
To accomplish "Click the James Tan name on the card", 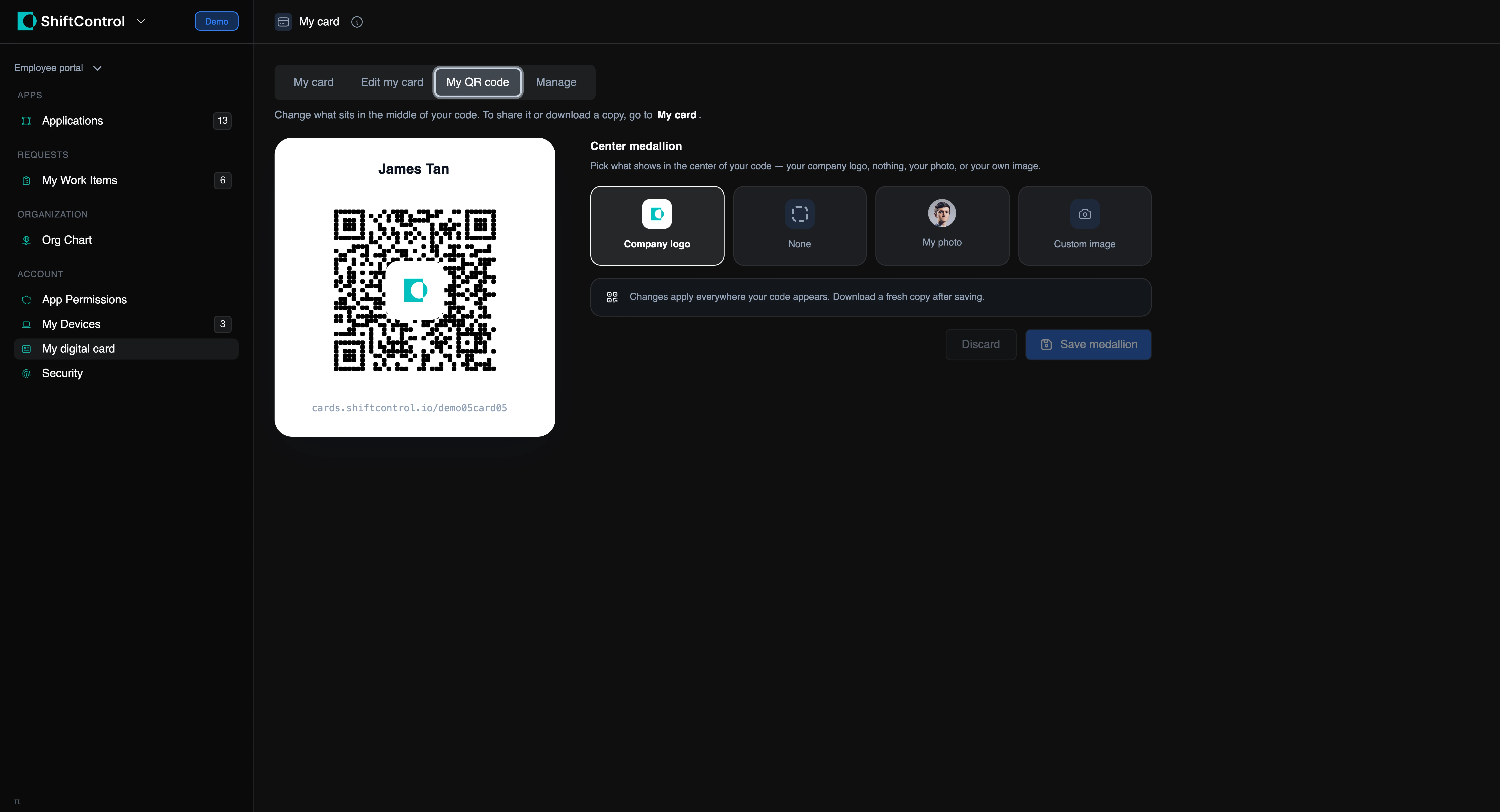I will [x=413, y=169].
